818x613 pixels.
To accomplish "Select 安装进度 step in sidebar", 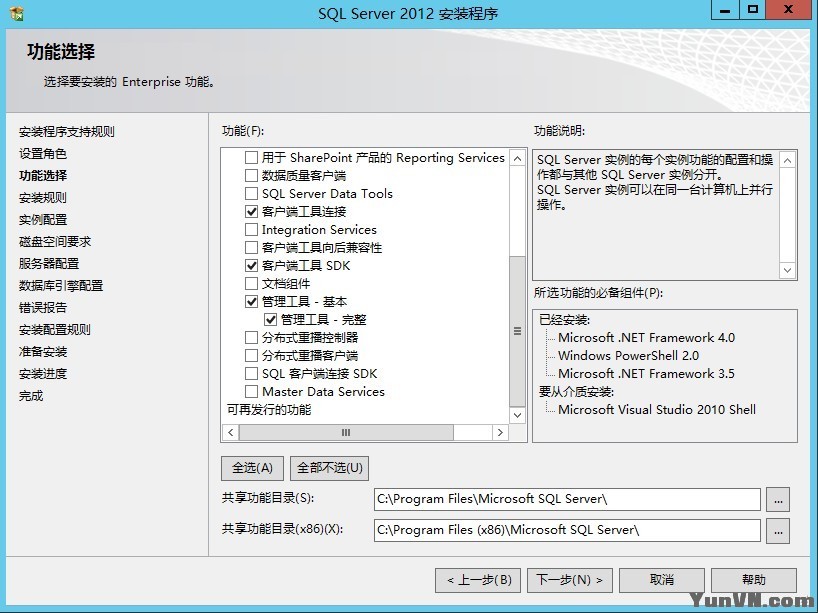I will 43,374.
